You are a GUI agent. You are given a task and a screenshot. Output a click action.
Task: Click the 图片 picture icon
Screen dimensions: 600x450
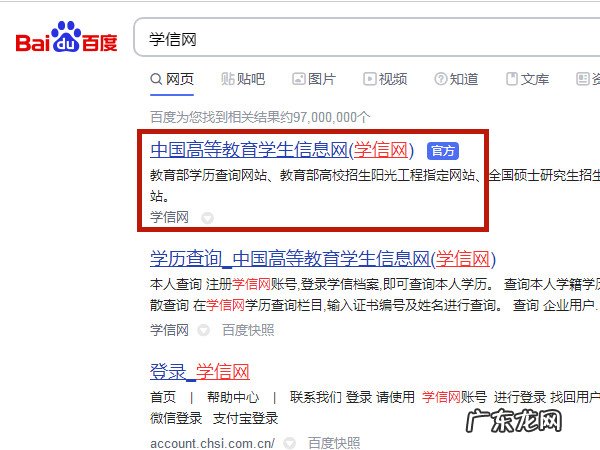click(x=298, y=79)
